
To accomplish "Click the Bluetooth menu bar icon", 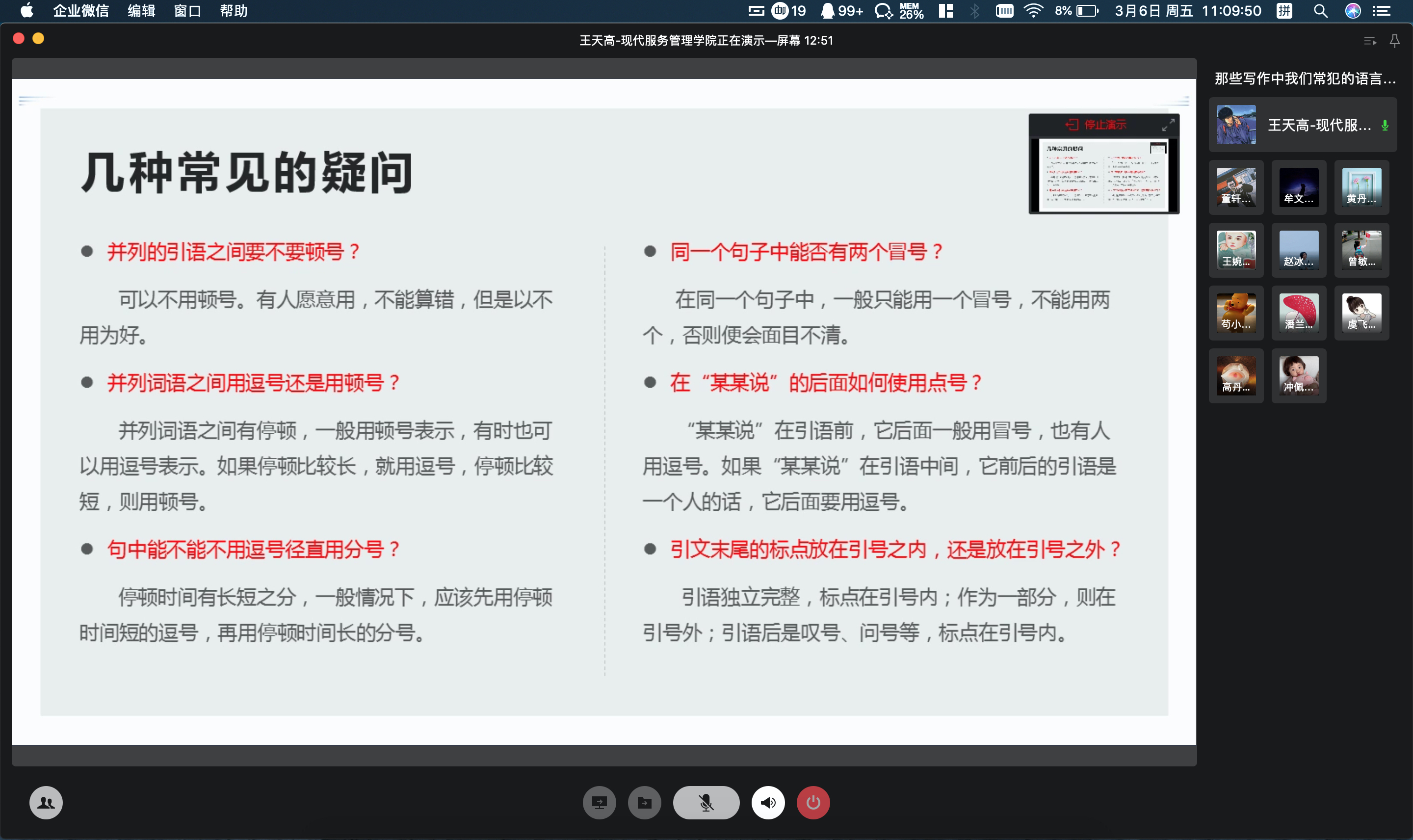I will pyautogui.click(x=974, y=11).
